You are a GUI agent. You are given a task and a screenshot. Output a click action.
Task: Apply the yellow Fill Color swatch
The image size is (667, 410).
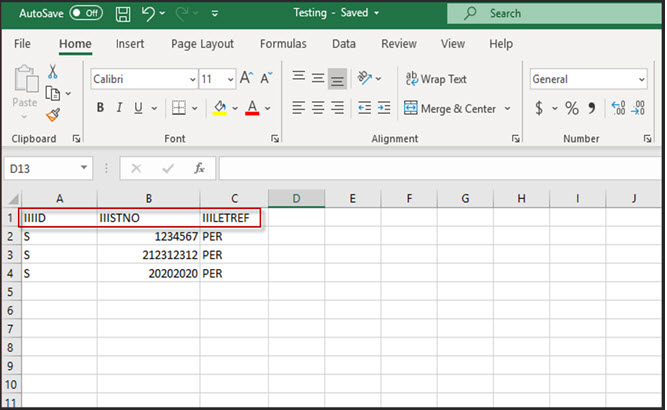click(x=219, y=108)
